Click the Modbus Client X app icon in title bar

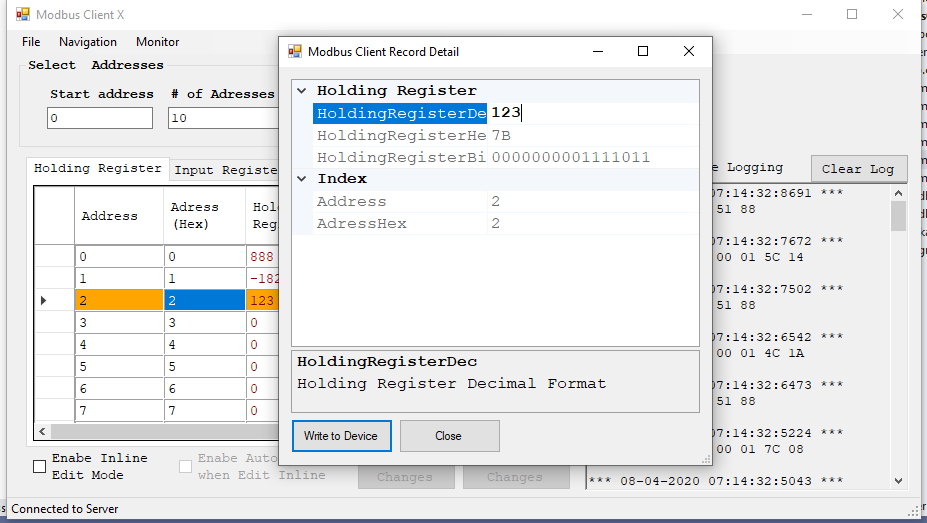(x=22, y=14)
